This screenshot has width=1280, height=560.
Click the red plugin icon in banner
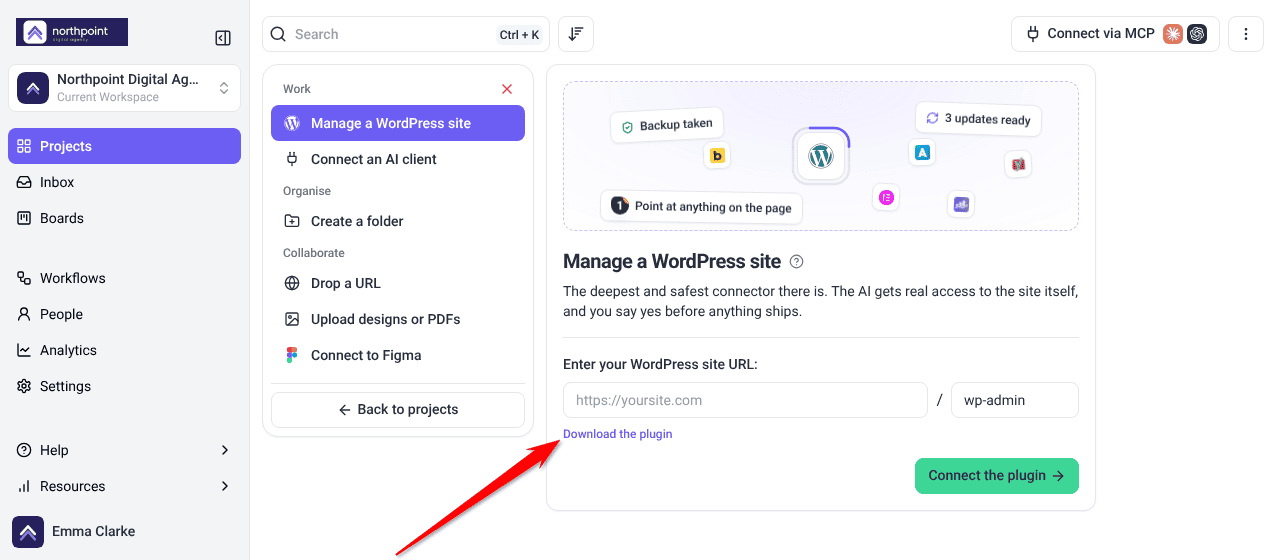(x=1018, y=164)
